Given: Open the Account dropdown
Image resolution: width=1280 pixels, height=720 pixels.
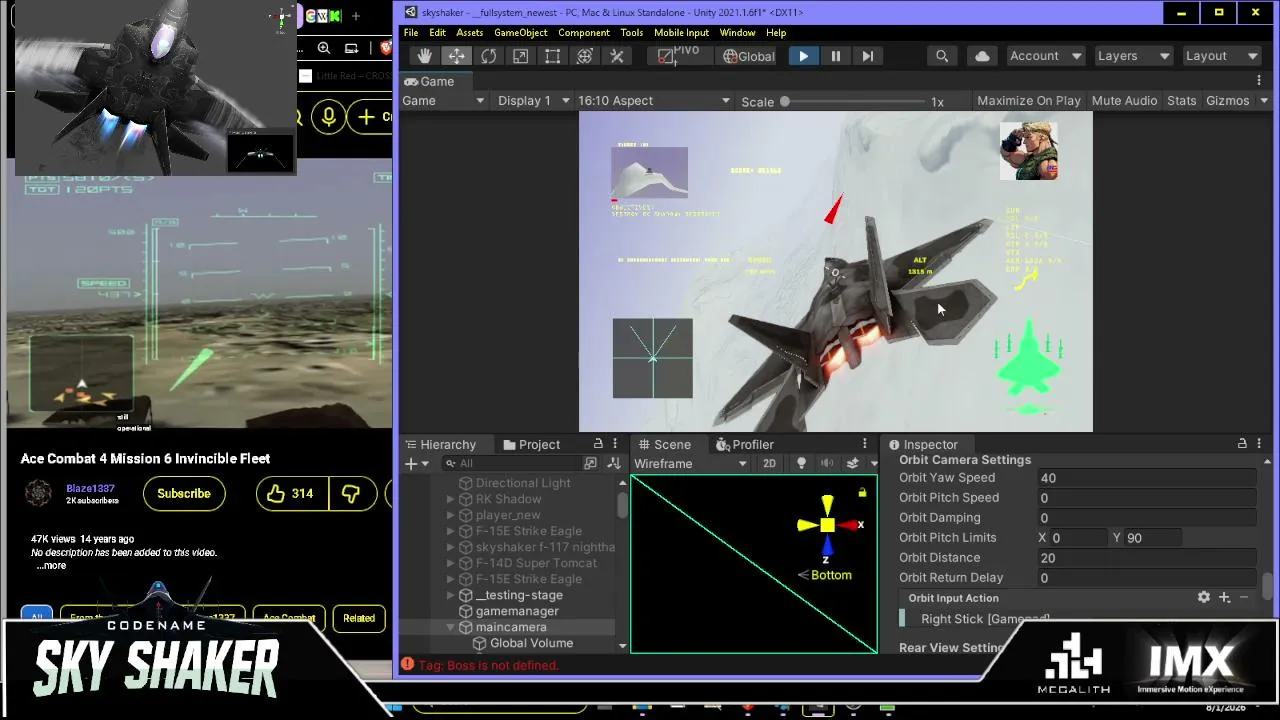Looking at the screenshot, I should coord(1045,56).
